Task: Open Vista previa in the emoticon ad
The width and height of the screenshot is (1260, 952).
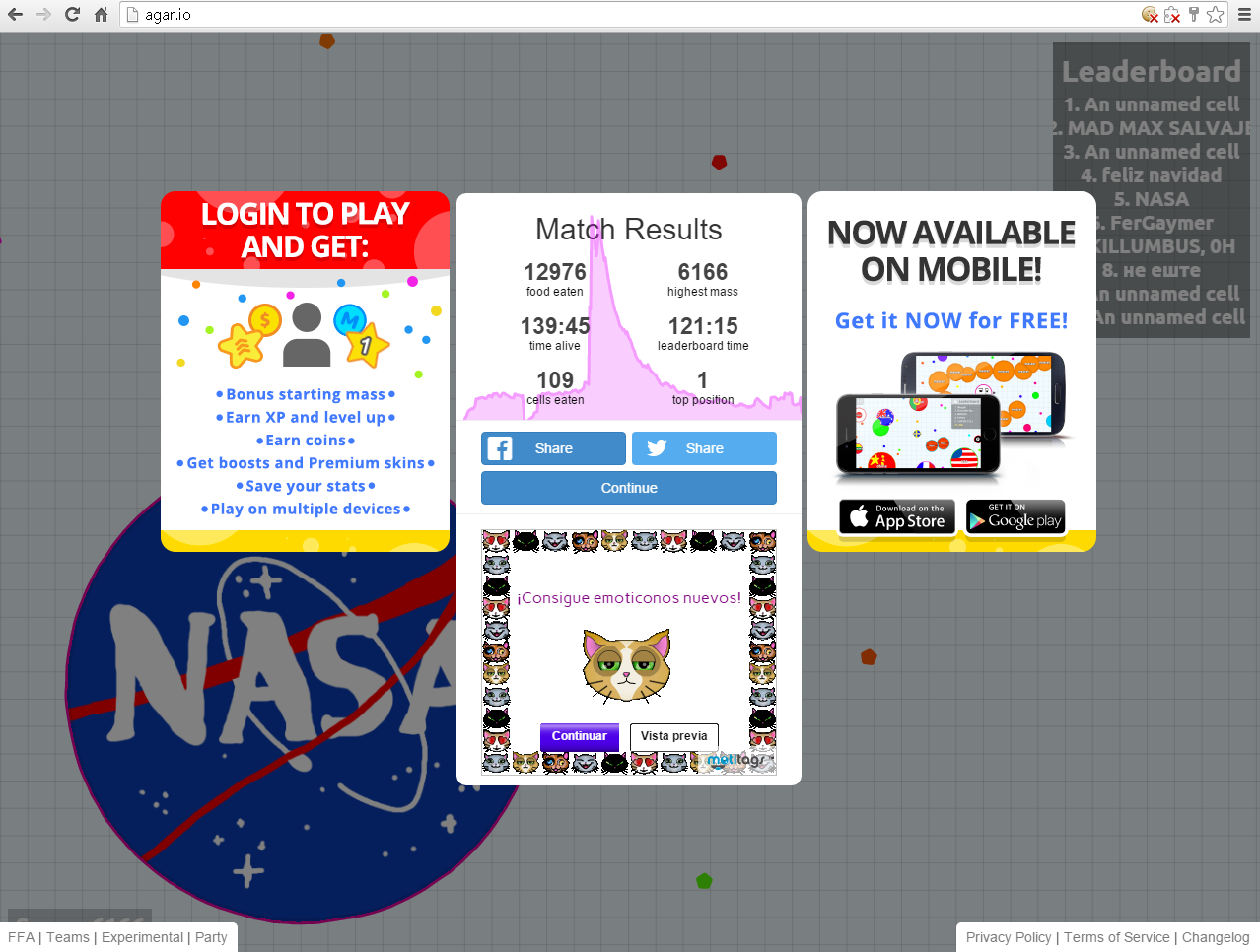Action: [673, 736]
